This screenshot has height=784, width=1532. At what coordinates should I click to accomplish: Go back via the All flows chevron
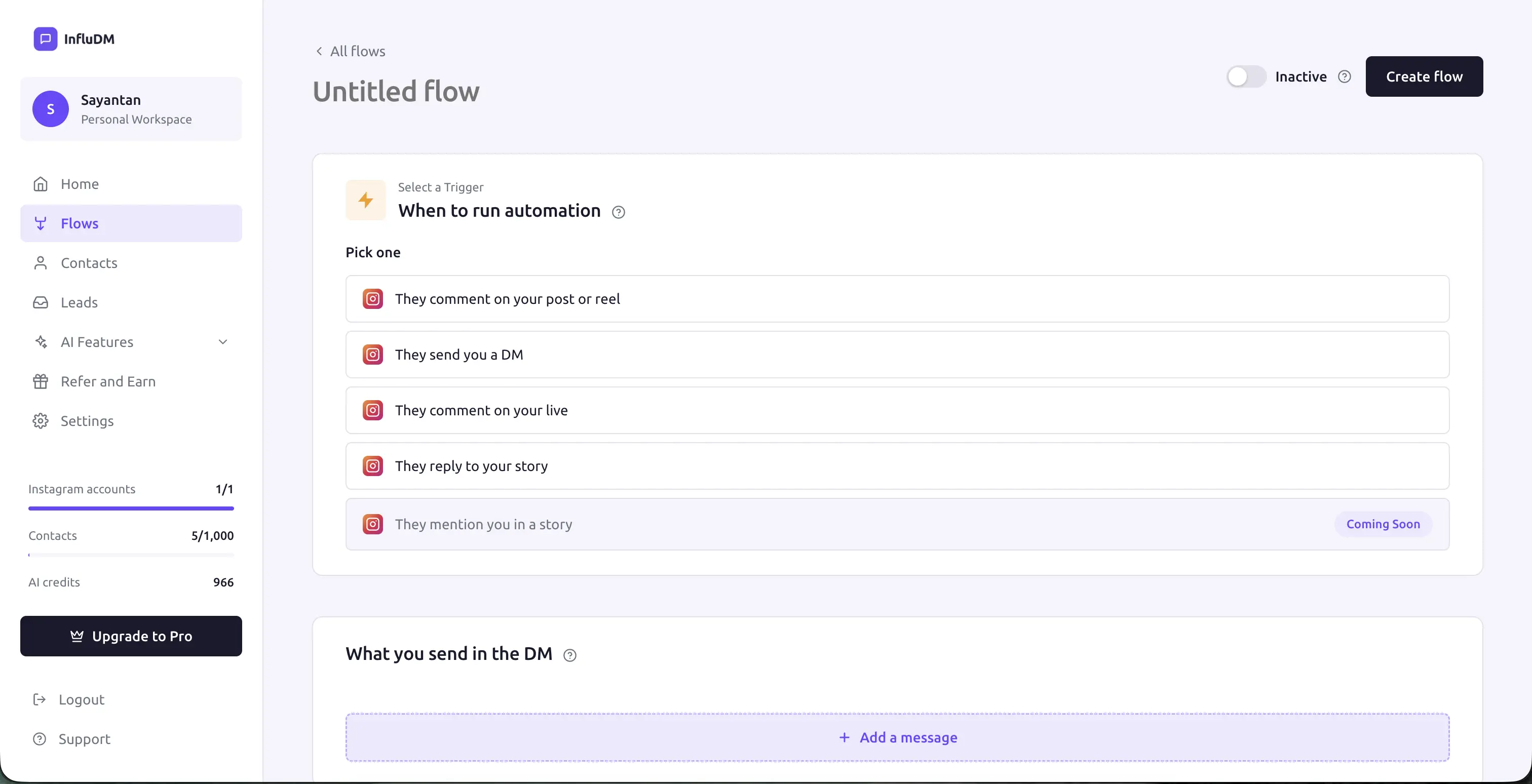tap(319, 51)
